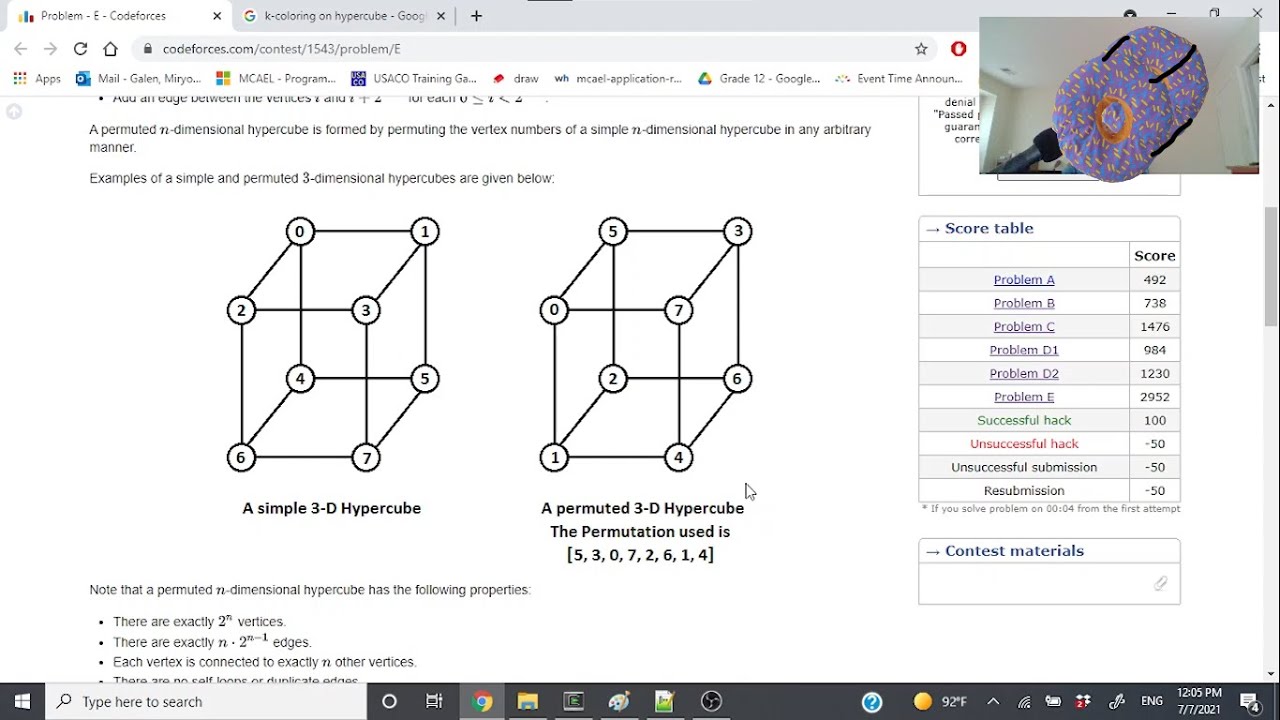Open Task View from the taskbar
The image size is (1280, 720).
[434, 701]
